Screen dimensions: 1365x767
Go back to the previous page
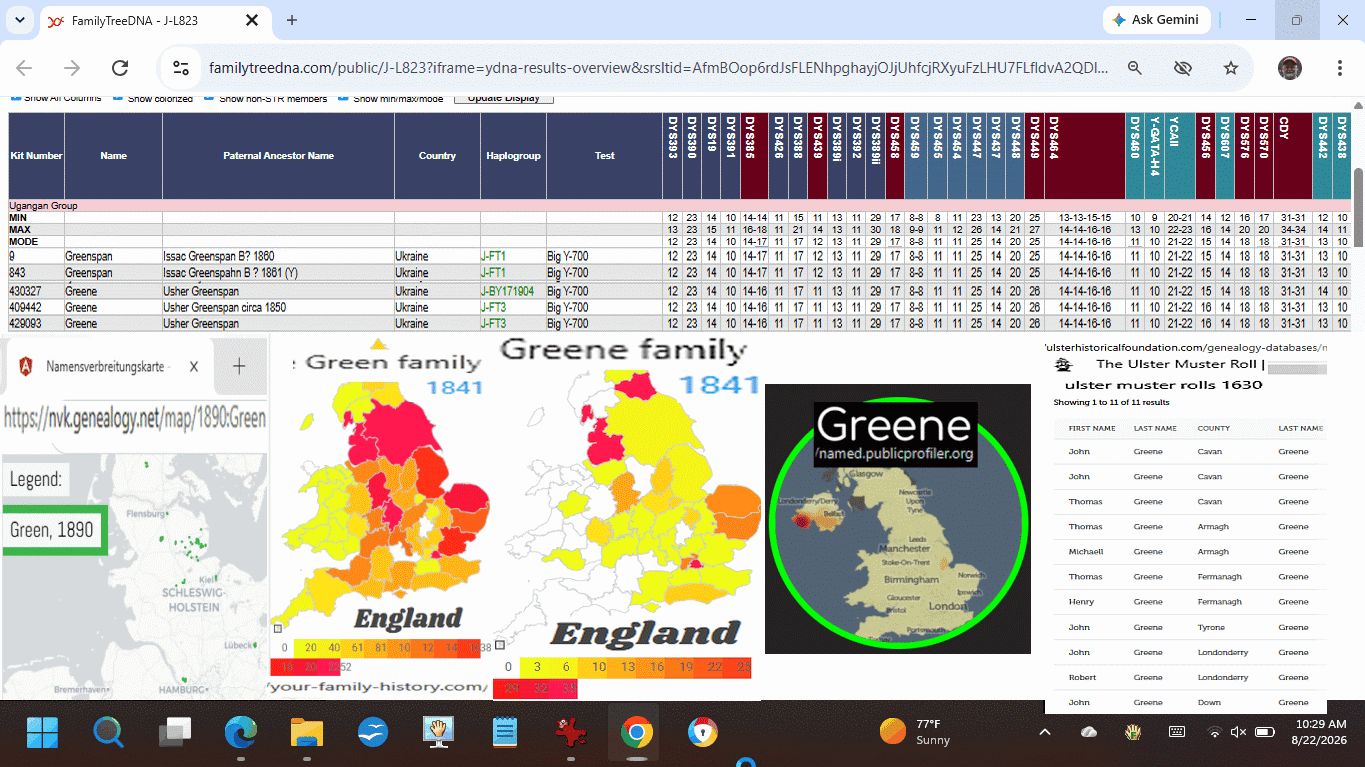tap(24, 68)
